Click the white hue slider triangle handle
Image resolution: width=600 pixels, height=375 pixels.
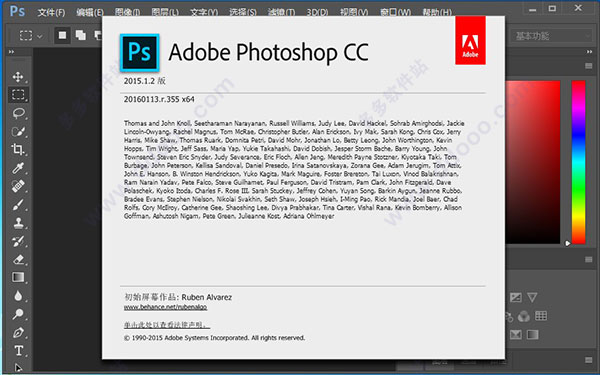tap(567, 243)
